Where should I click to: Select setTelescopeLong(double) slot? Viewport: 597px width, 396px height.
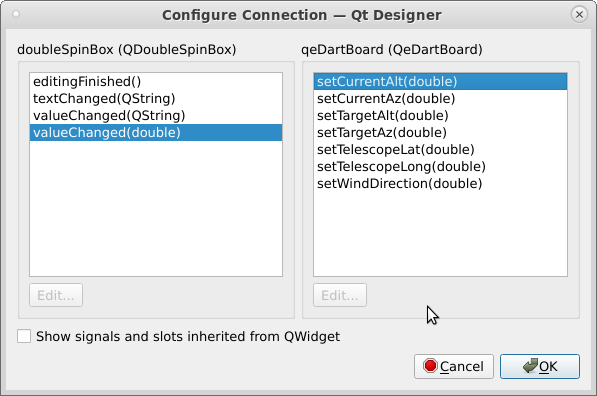click(x=440, y=166)
